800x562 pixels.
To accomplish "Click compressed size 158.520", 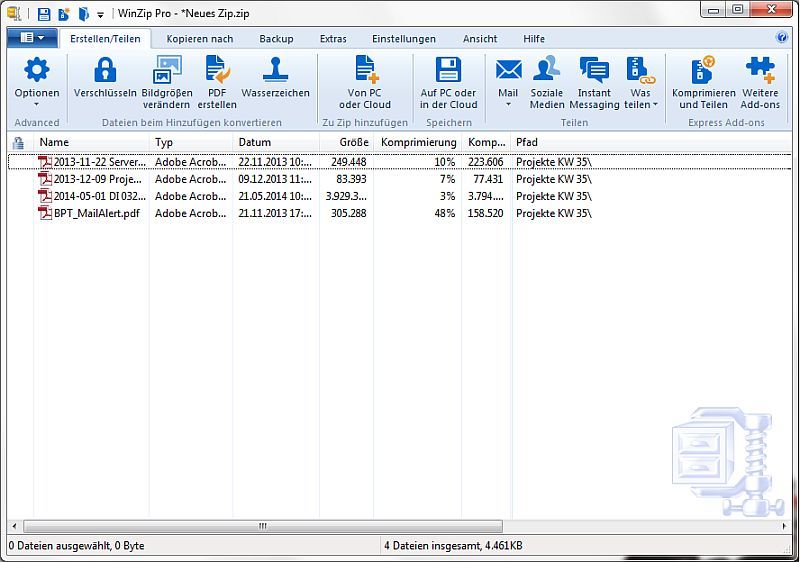I will [x=485, y=213].
